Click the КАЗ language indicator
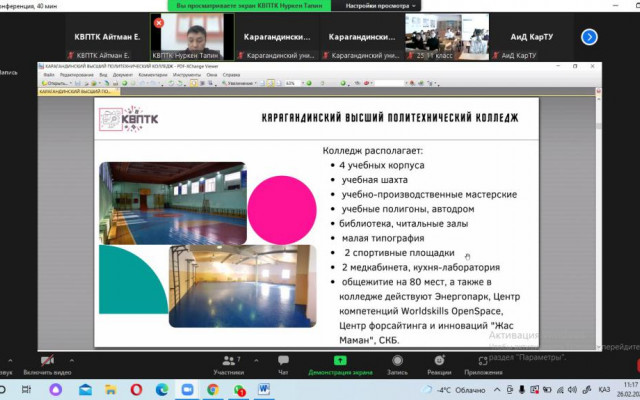Screen dimensions: 640x400 pyautogui.click(x=604, y=390)
